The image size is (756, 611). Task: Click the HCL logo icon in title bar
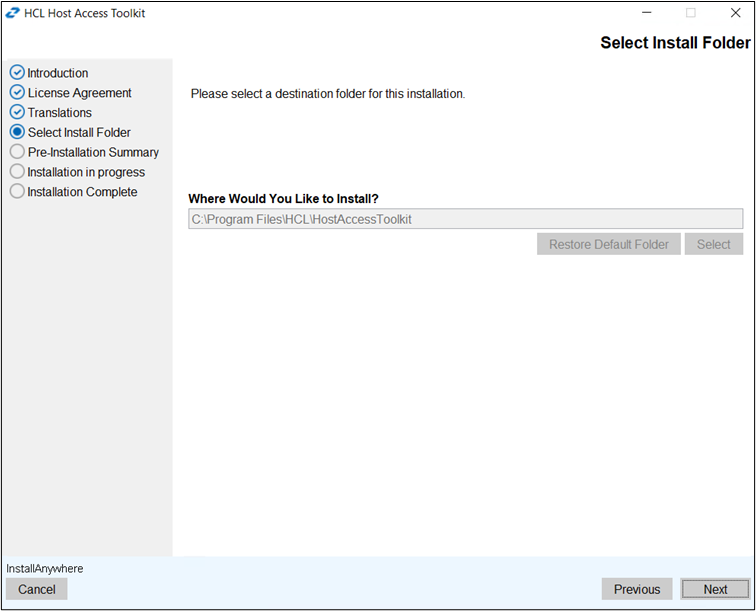[13, 13]
